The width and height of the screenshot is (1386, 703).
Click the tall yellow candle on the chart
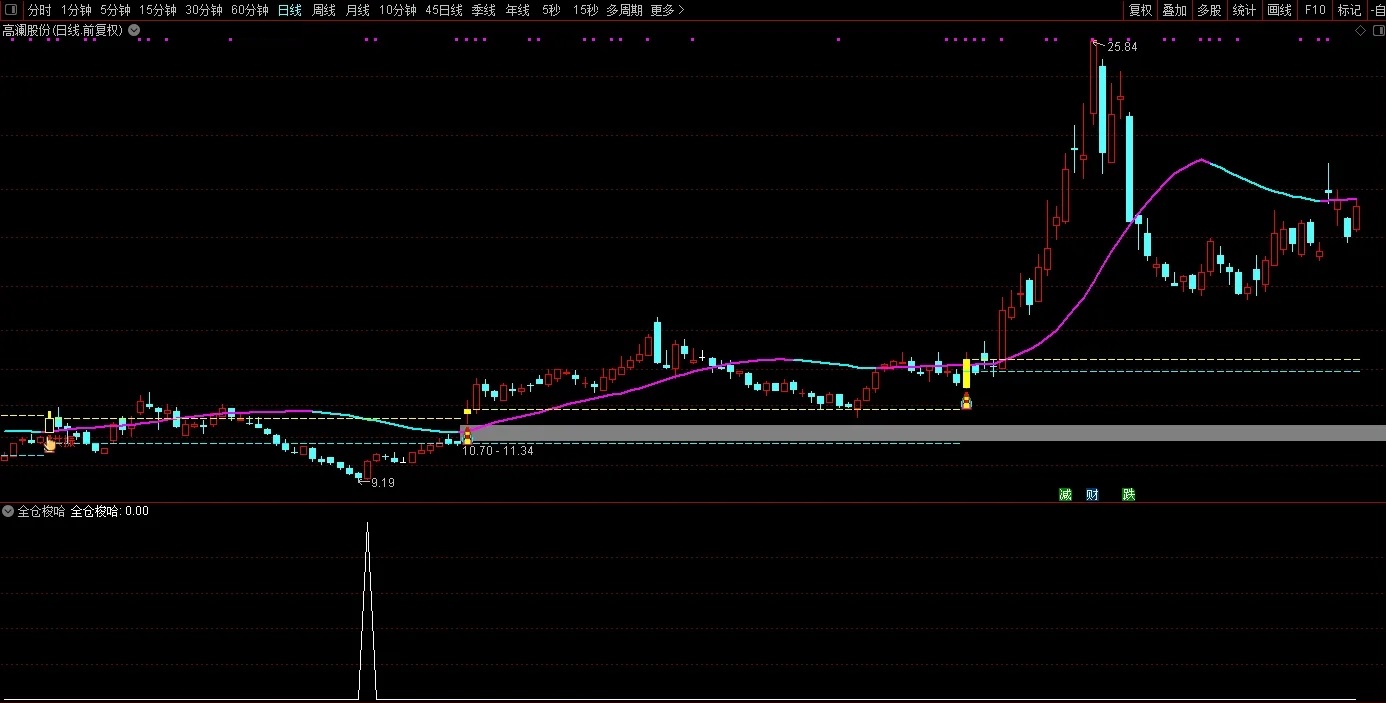(966, 374)
